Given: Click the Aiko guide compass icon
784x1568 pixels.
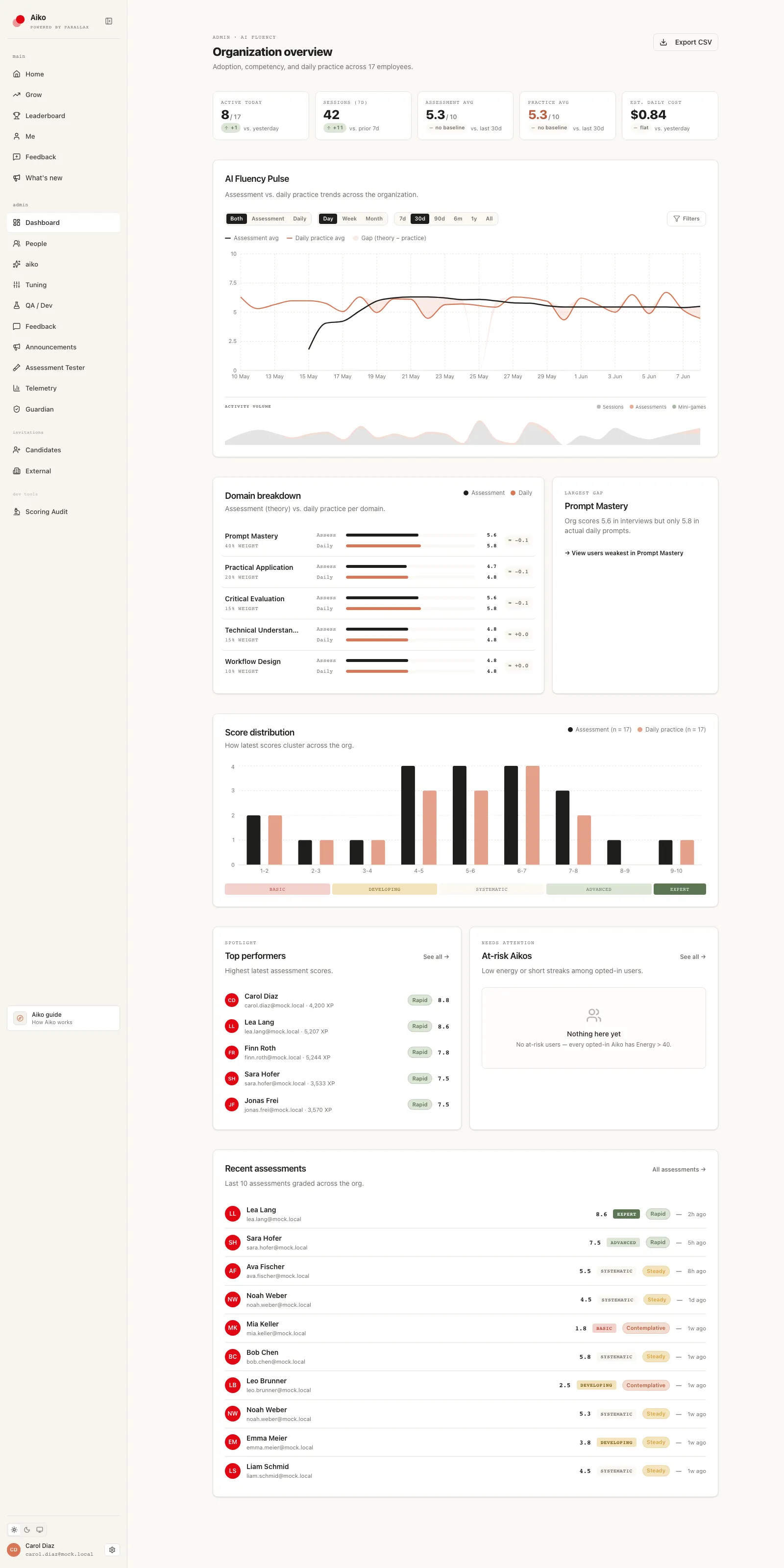Looking at the screenshot, I should (x=20, y=1018).
